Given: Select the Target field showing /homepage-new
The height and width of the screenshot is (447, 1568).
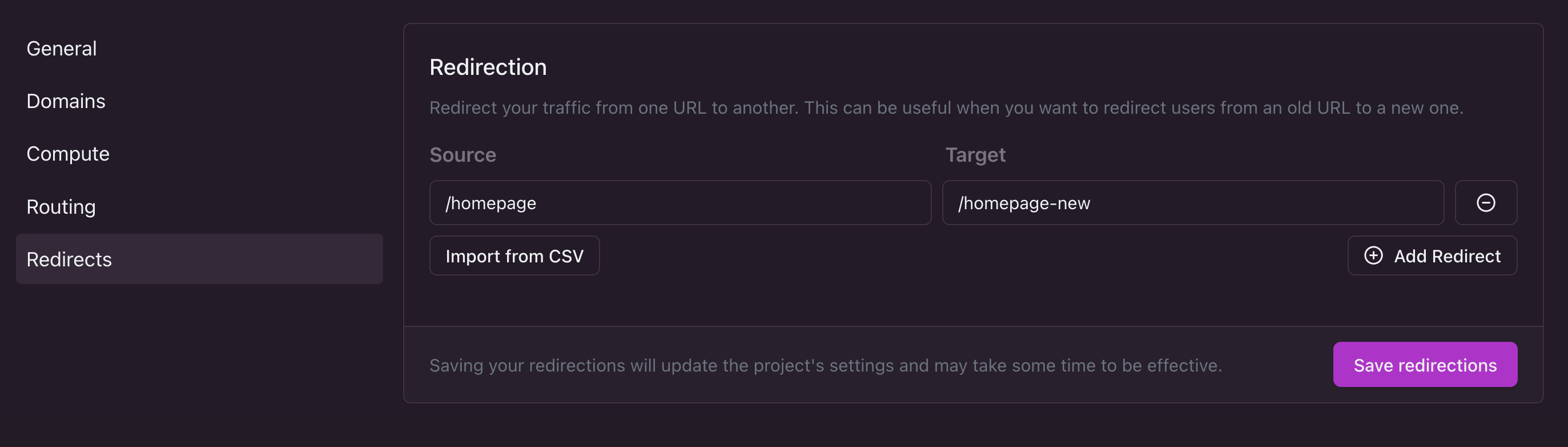Looking at the screenshot, I should tap(1192, 203).
